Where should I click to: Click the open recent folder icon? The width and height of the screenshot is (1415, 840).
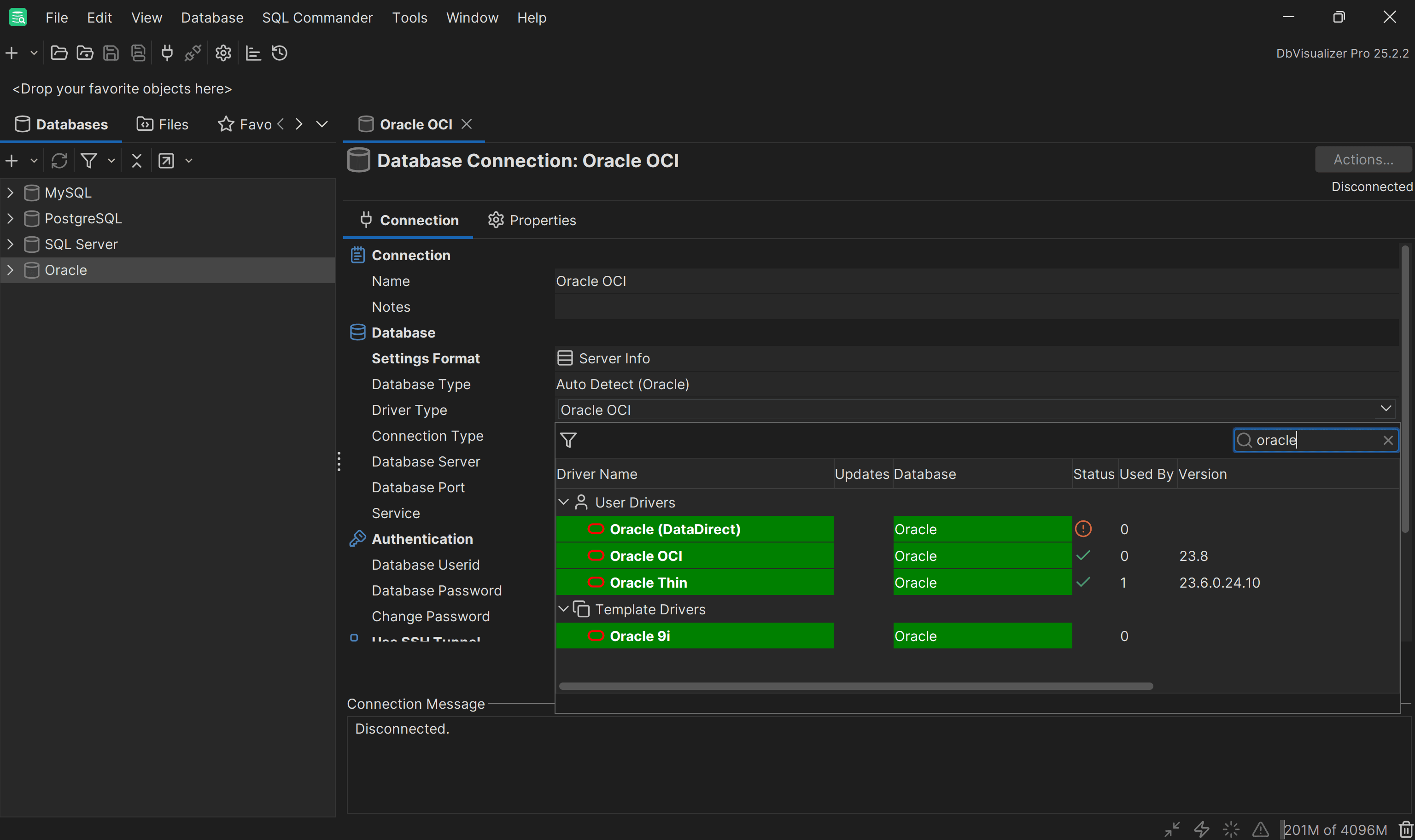pyautogui.click(x=85, y=53)
